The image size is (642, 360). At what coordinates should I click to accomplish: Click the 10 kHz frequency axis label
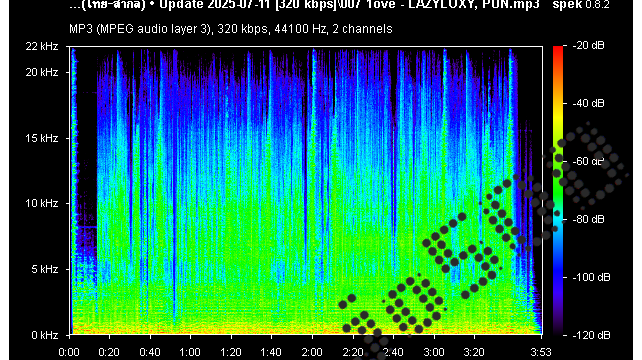42,203
